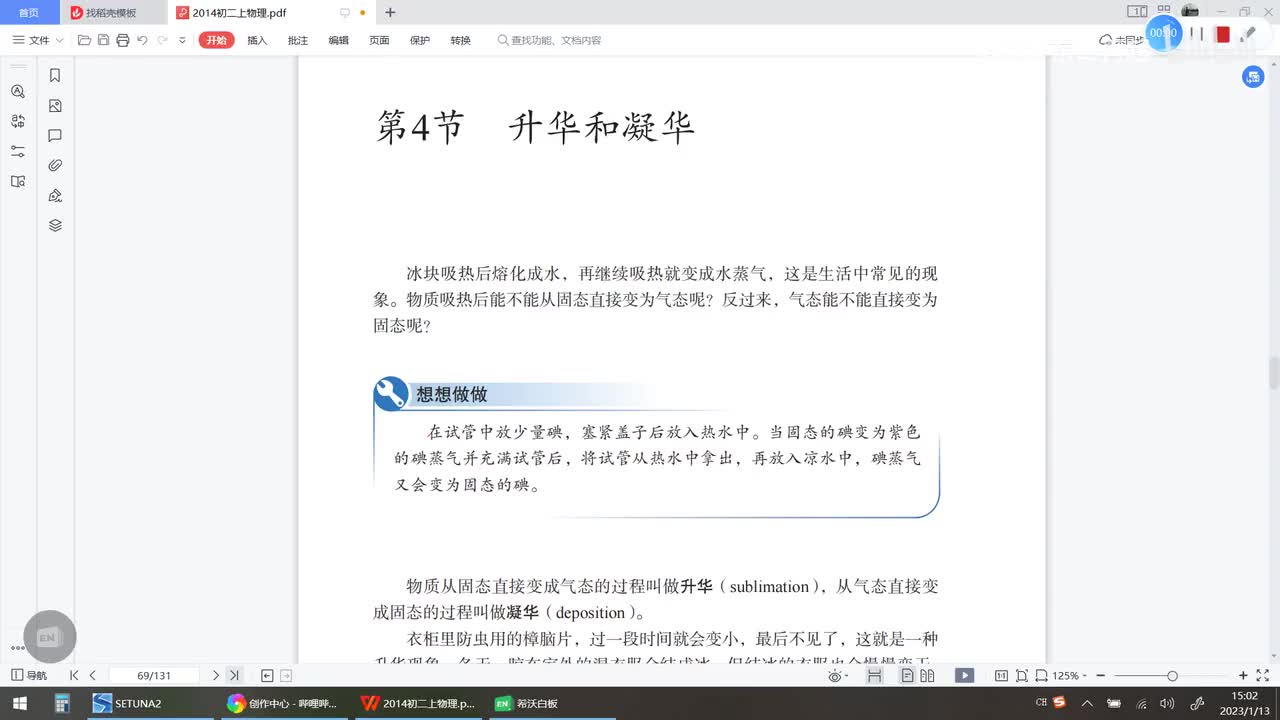Click the undo arrow icon
Screen dimensions: 1280x720
pyautogui.click(x=142, y=40)
